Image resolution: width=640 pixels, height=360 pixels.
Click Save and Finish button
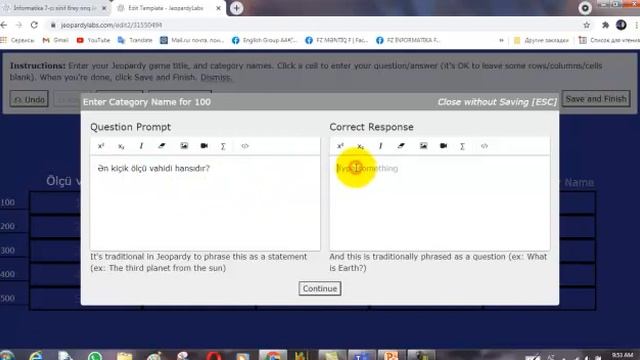click(596, 99)
